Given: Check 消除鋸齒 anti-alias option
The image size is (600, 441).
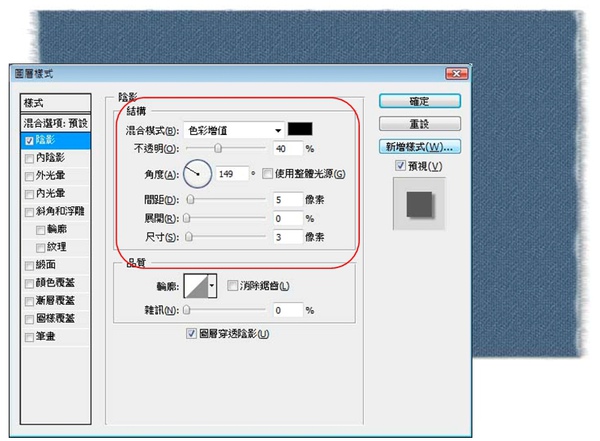Looking at the screenshot, I should 232,286.
